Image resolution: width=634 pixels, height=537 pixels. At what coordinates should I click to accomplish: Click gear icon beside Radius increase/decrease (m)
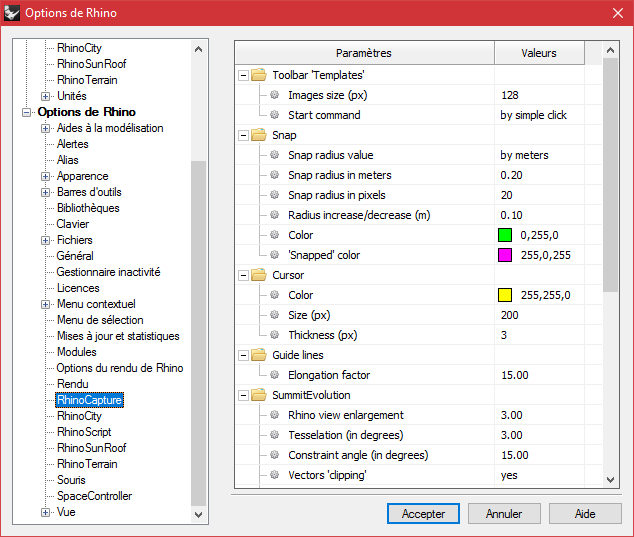275,215
